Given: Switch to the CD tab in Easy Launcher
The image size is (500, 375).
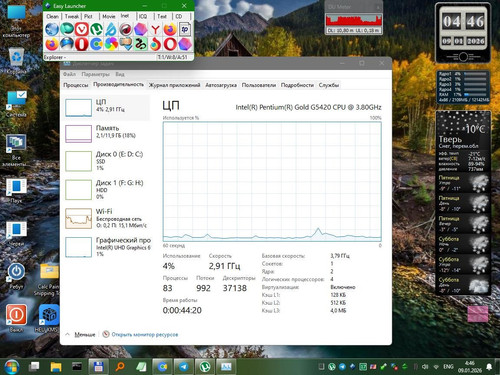Looking at the screenshot, I should (179, 16).
